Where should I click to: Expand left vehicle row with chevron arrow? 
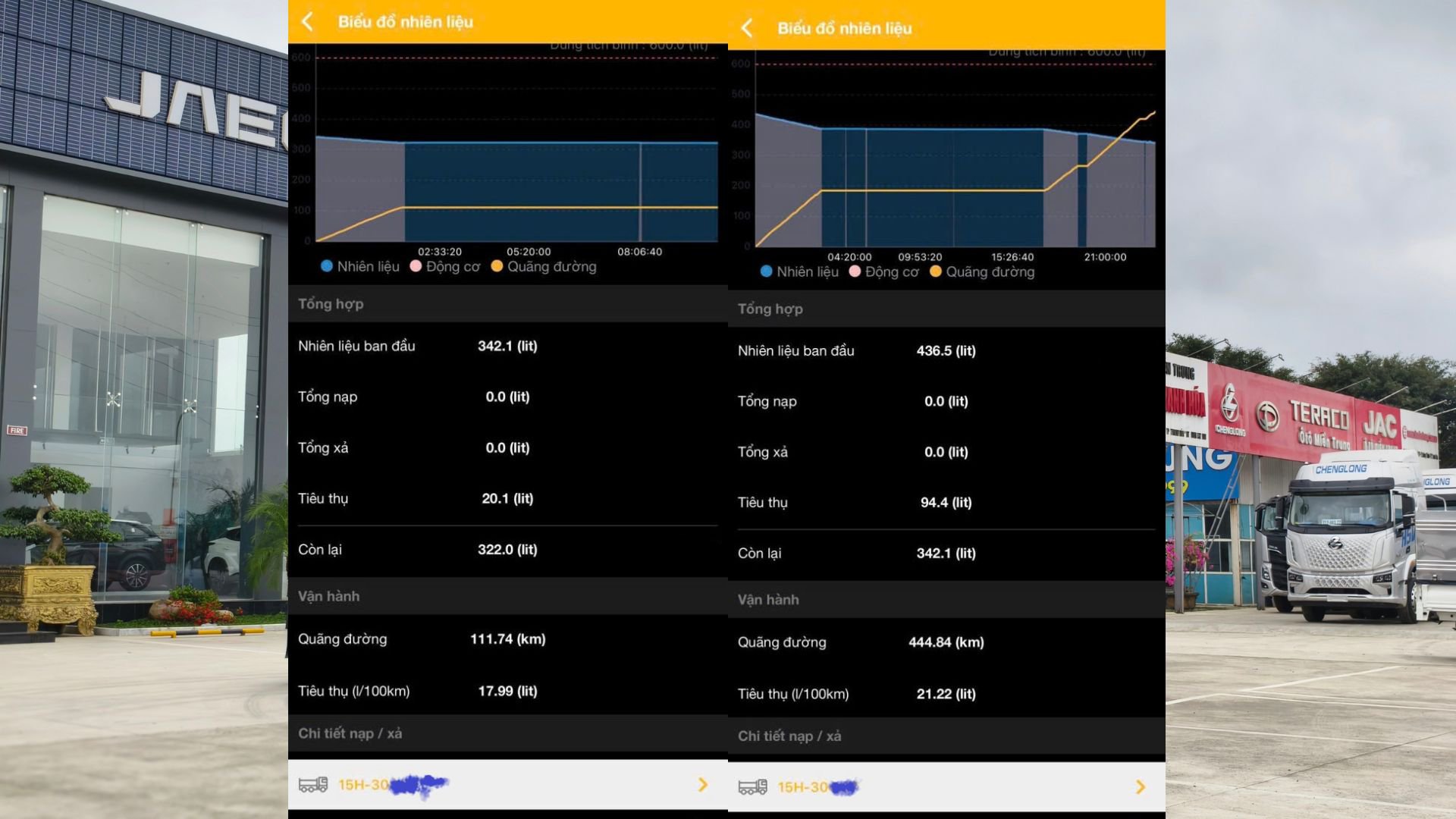coord(703,785)
